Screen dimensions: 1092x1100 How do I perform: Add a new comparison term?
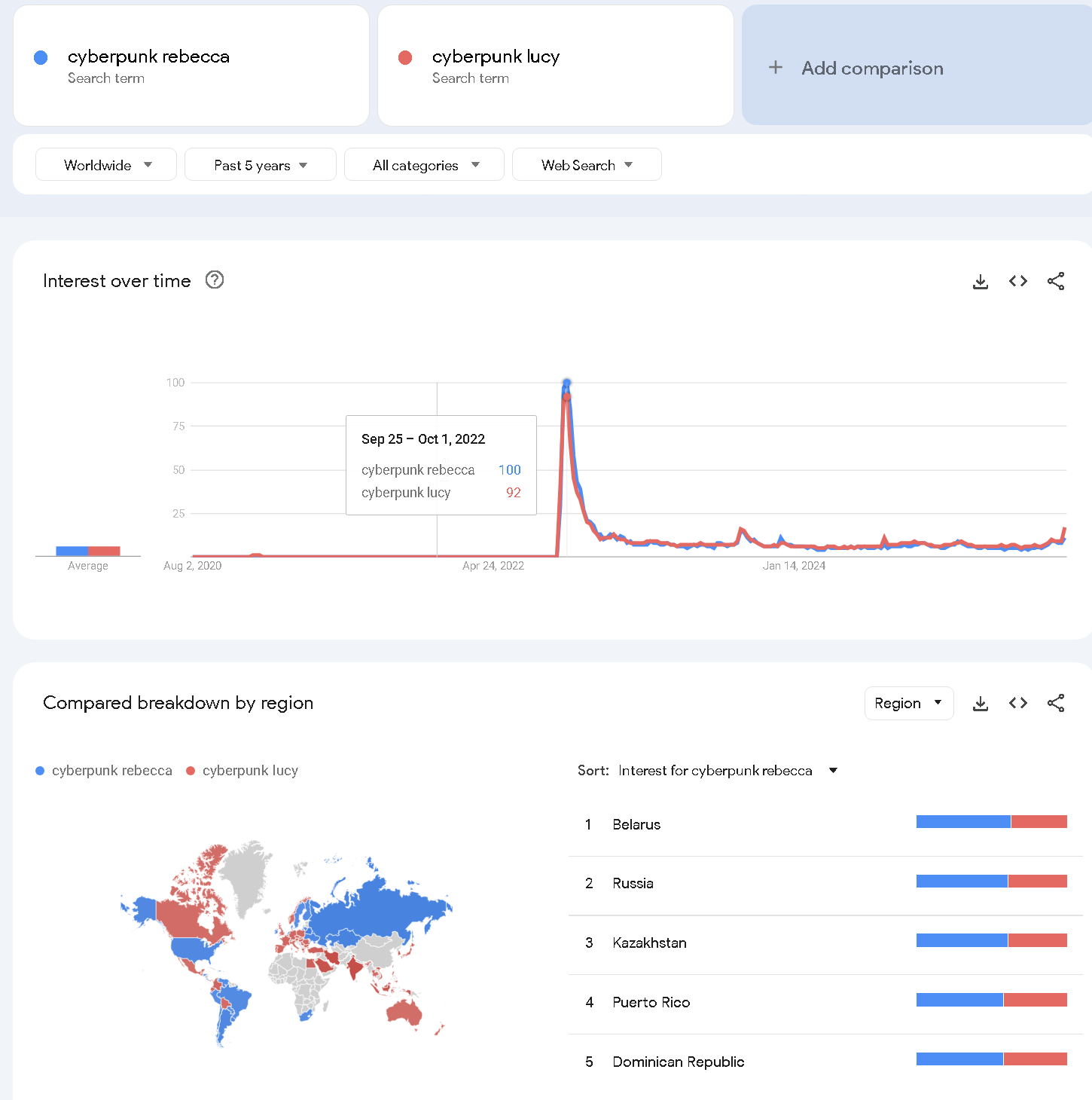(917, 66)
